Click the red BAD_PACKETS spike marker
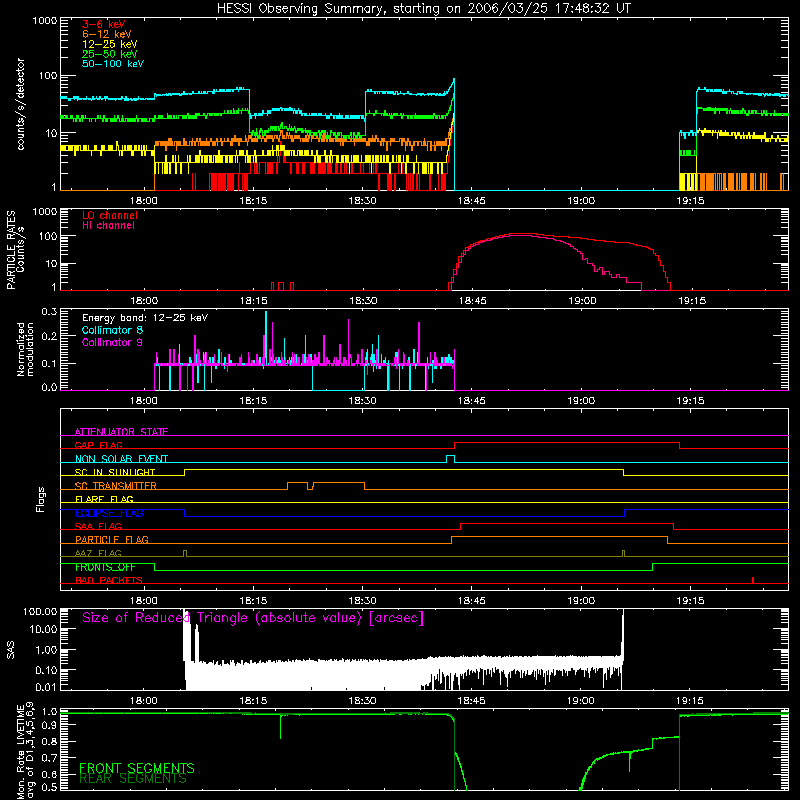This screenshot has height=800, width=800. point(753,580)
